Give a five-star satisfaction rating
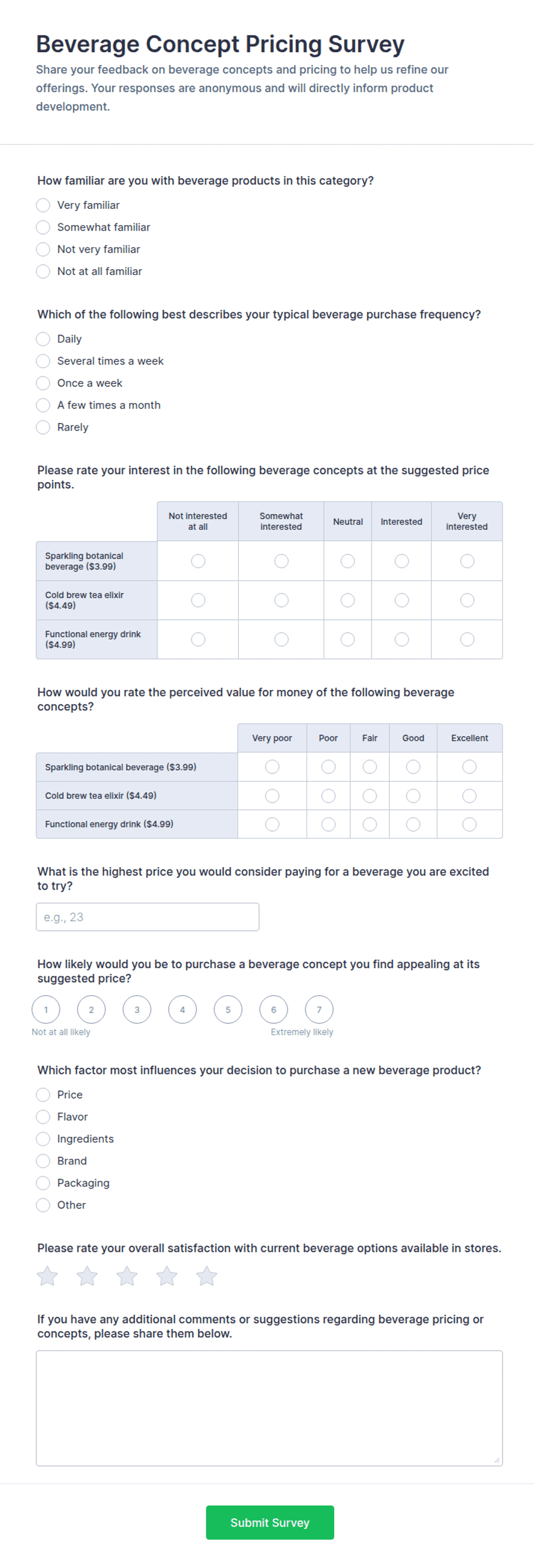Image resolution: width=534 pixels, height=1568 pixels. pyautogui.click(x=206, y=1276)
